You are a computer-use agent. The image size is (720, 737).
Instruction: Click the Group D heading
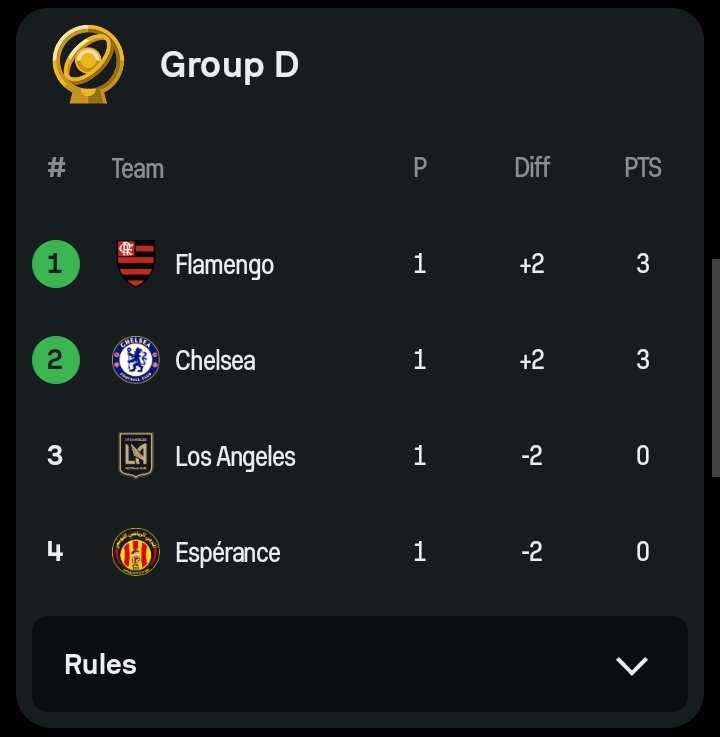(x=229, y=65)
